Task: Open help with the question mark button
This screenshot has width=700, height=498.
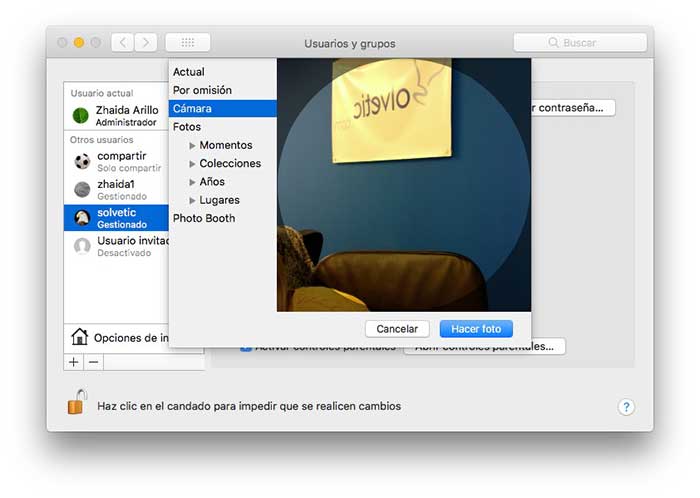Action: (626, 407)
